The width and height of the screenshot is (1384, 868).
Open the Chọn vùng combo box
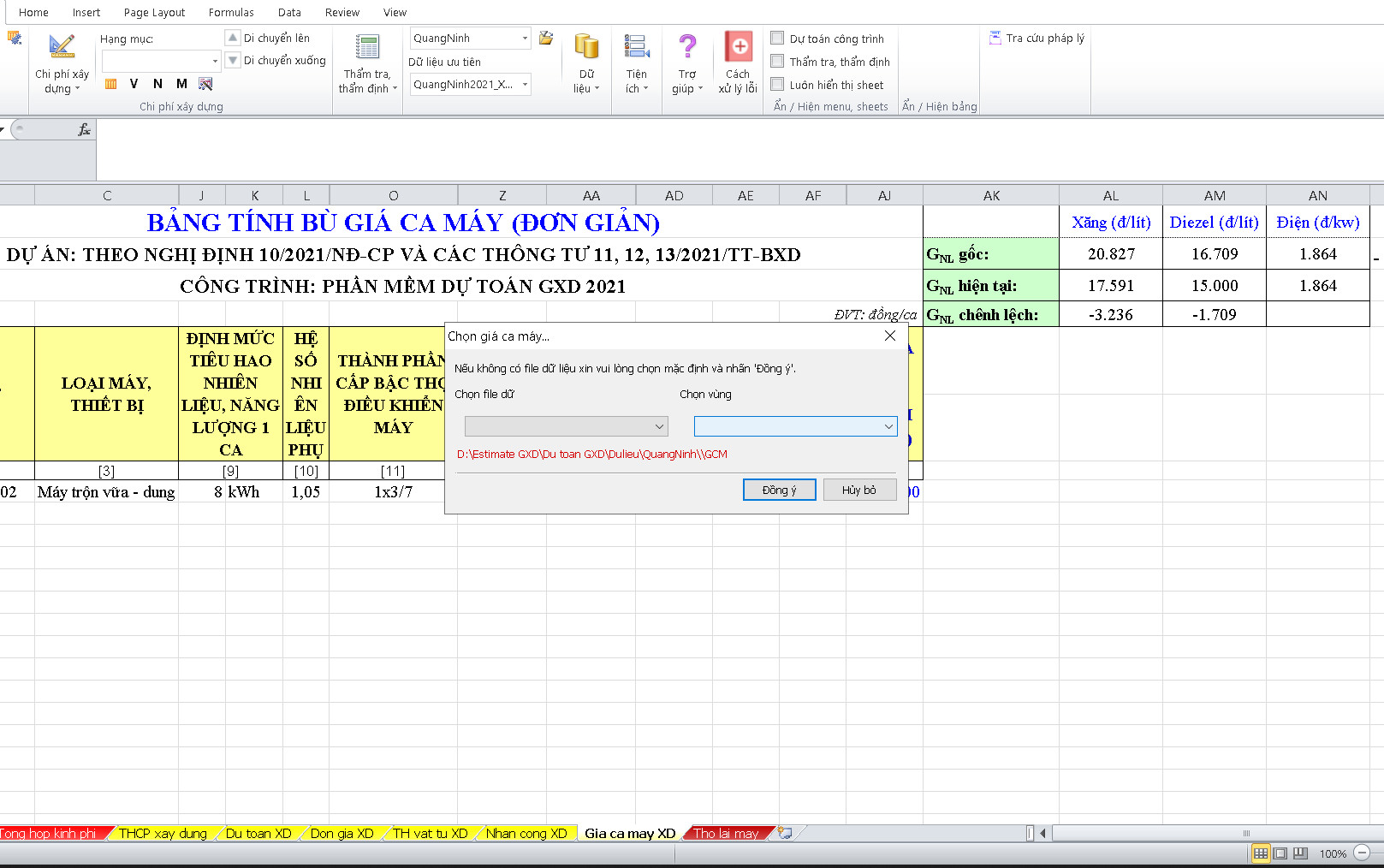click(795, 426)
